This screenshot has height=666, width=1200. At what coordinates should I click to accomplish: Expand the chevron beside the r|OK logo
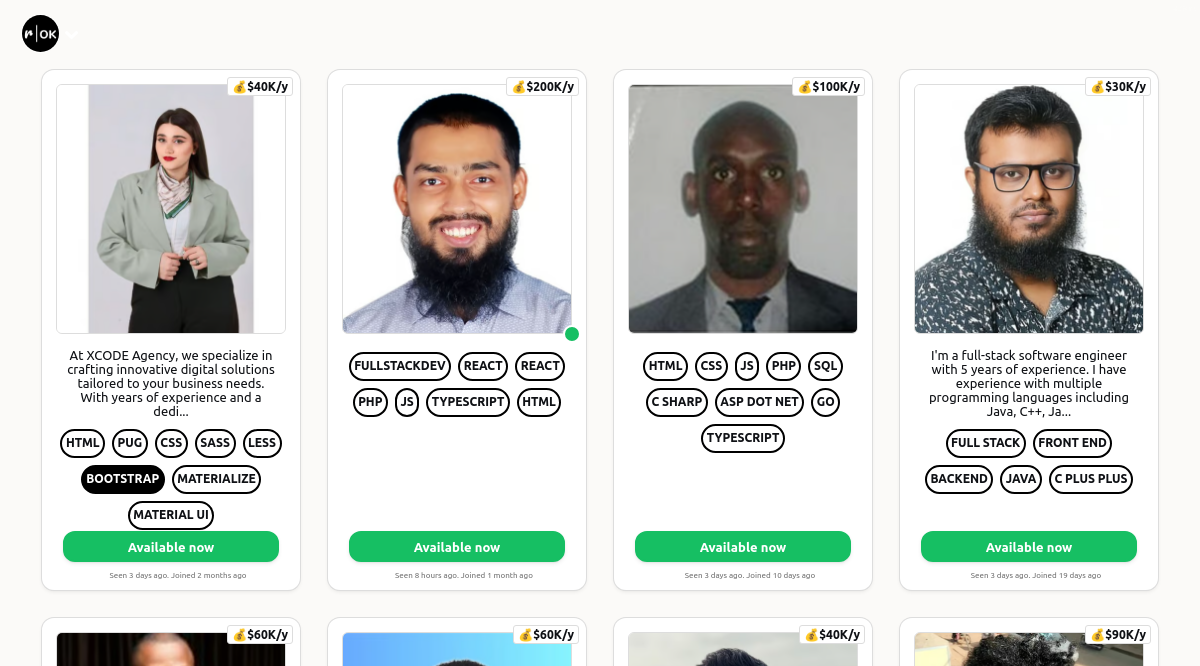[x=72, y=35]
